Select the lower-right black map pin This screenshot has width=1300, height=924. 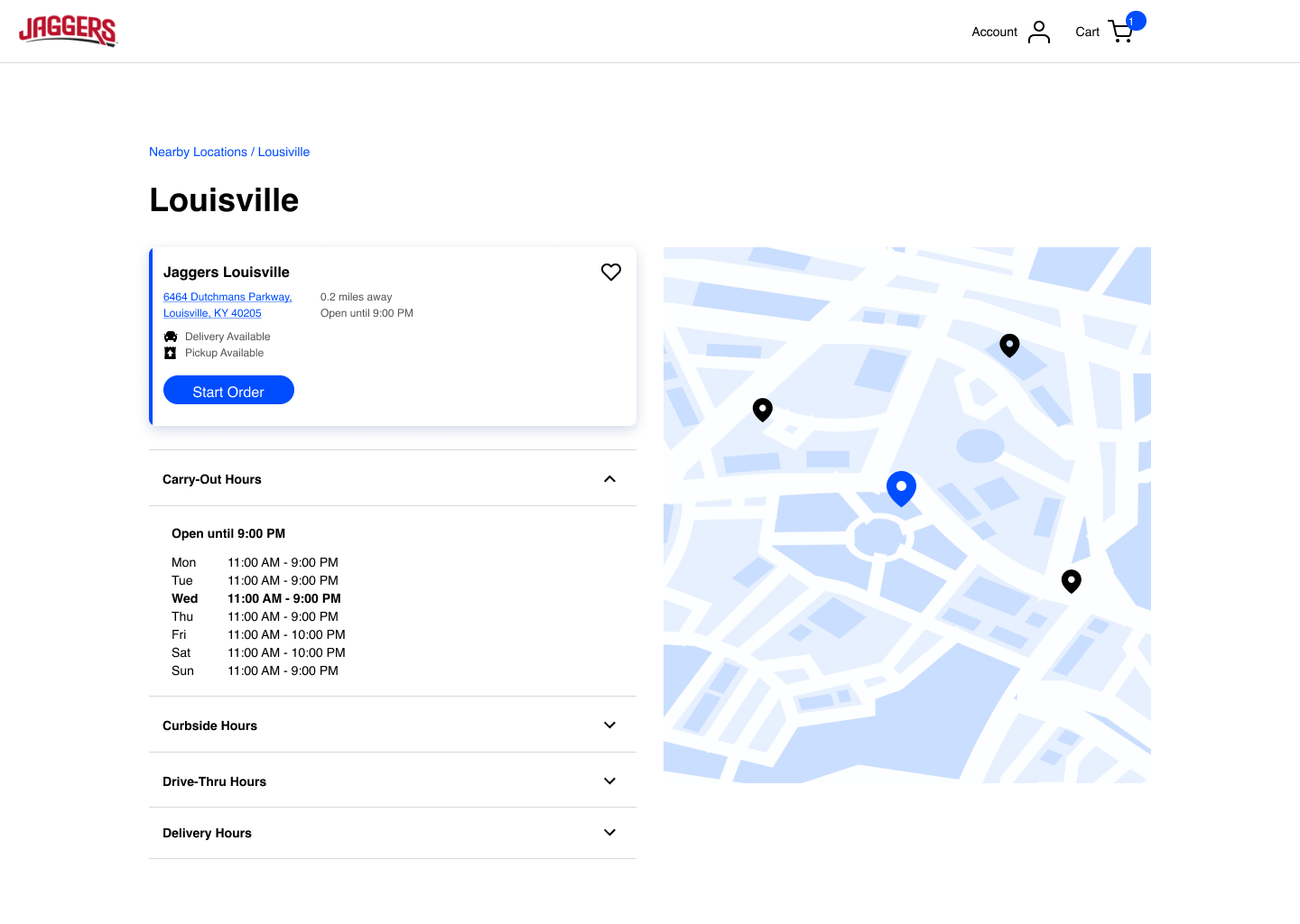tap(1072, 581)
